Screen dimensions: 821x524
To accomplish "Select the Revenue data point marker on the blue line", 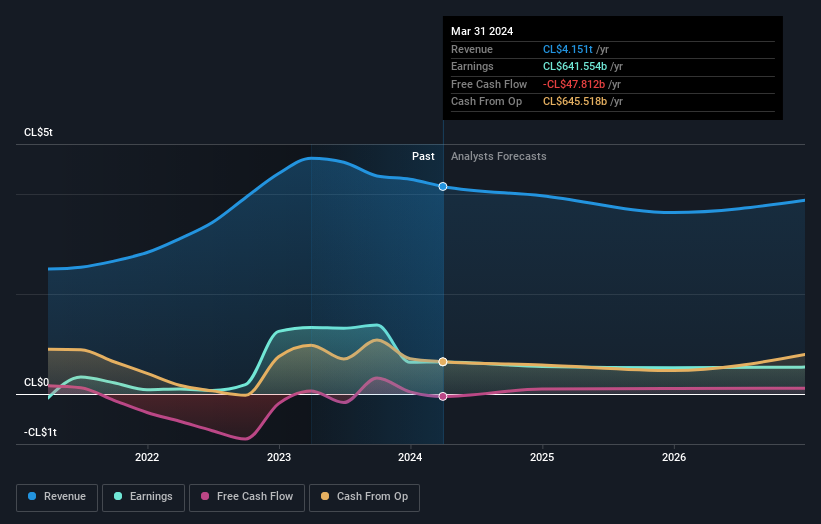I will (443, 186).
